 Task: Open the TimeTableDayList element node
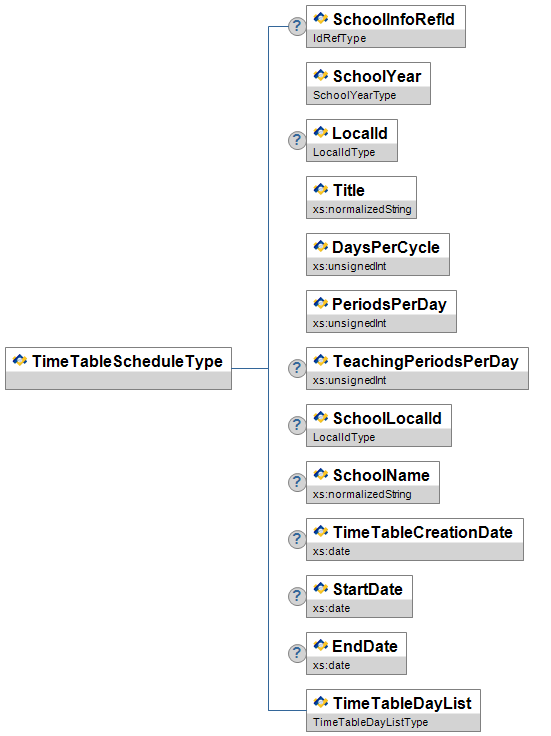[x=393, y=710]
